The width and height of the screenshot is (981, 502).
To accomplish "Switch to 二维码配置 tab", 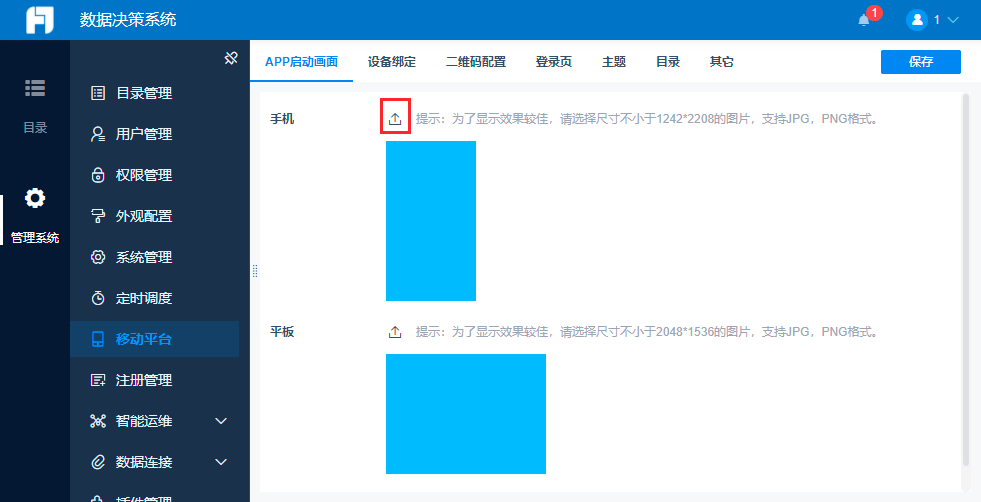I will 475,62.
